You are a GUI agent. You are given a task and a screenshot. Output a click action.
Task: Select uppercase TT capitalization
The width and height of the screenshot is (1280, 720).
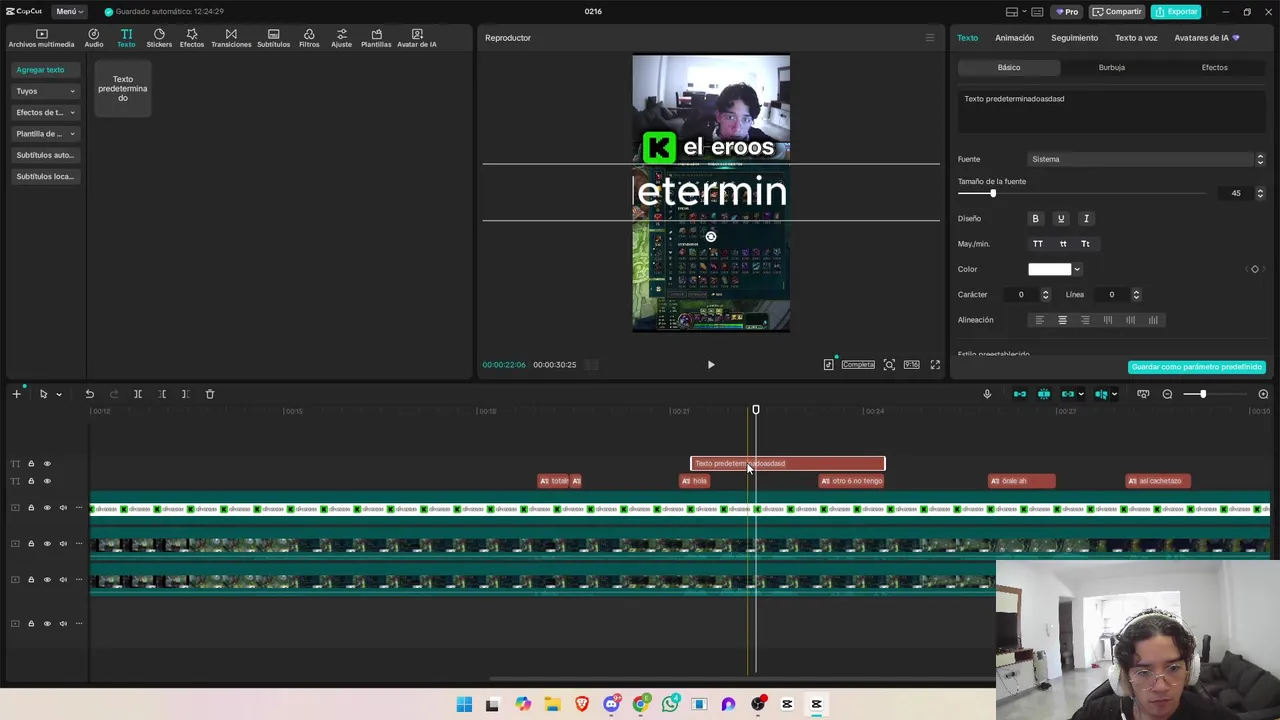click(1038, 244)
